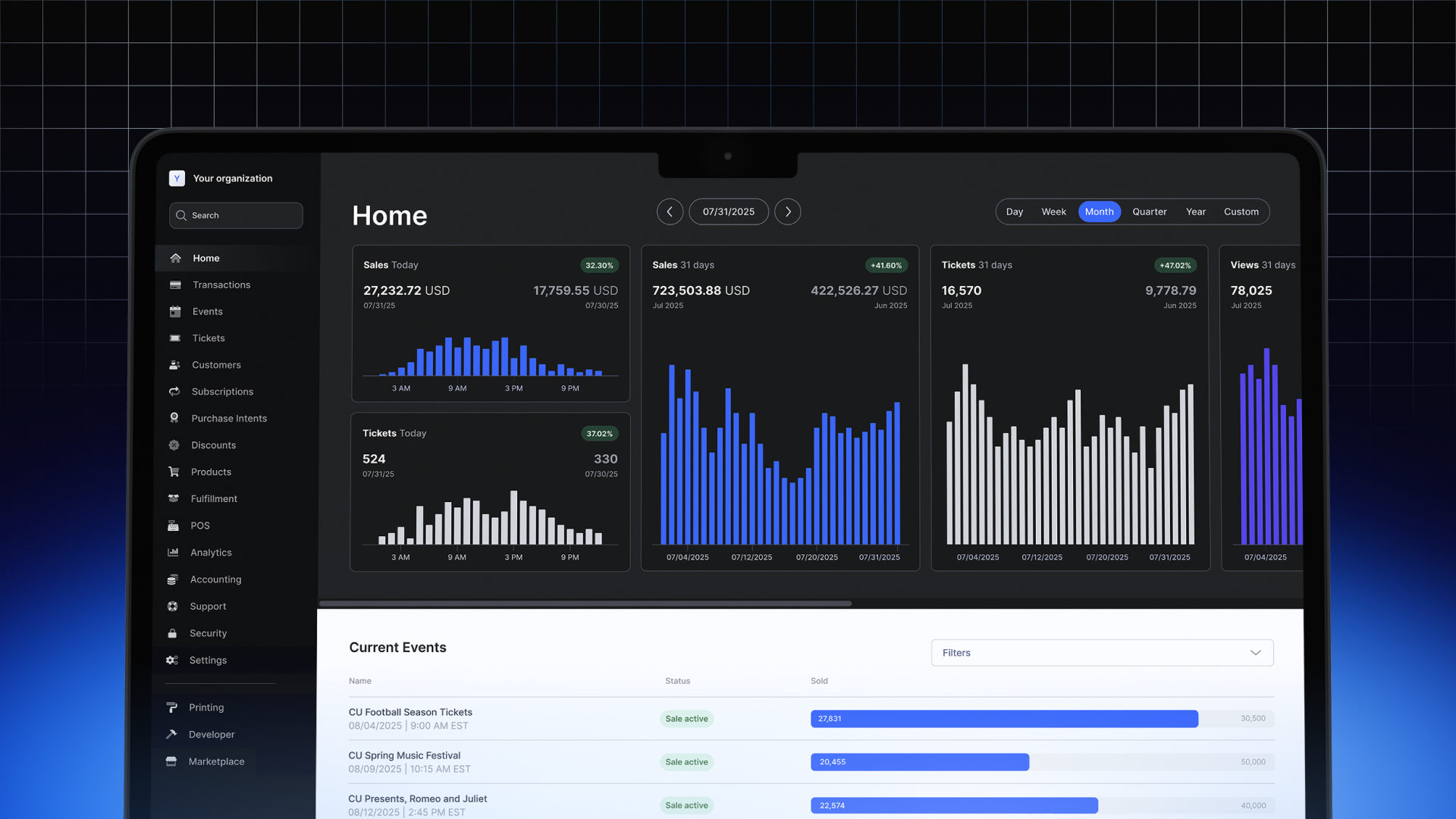Click the Security padlock icon
The image size is (1456, 819).
pos(172,633)
